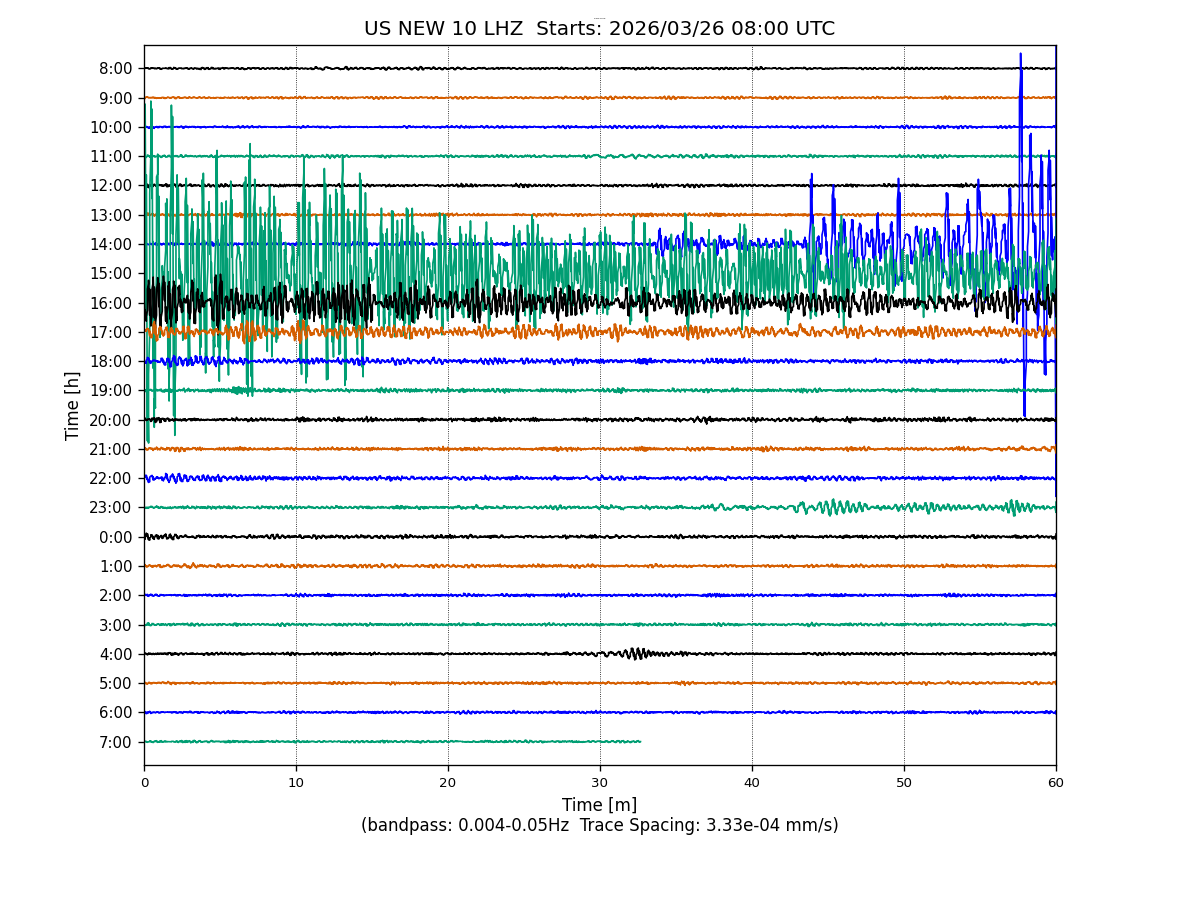This screenshot has height=900, width=1200.
Task: Click the 12:00 hour tick label
Action: coord(111,186)
